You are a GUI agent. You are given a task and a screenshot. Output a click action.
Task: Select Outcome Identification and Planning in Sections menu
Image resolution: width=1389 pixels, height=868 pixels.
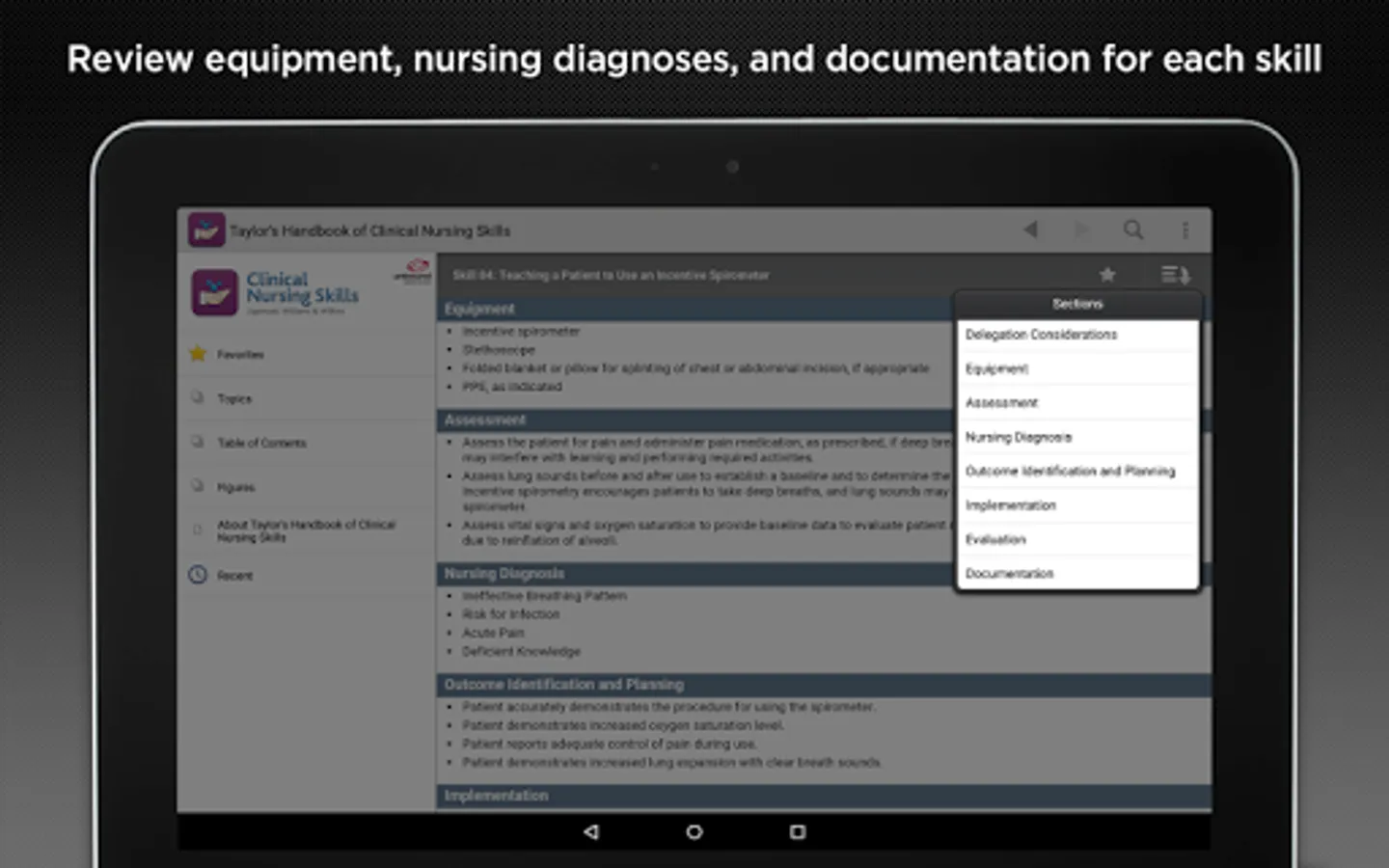(x=1076, y=471)
